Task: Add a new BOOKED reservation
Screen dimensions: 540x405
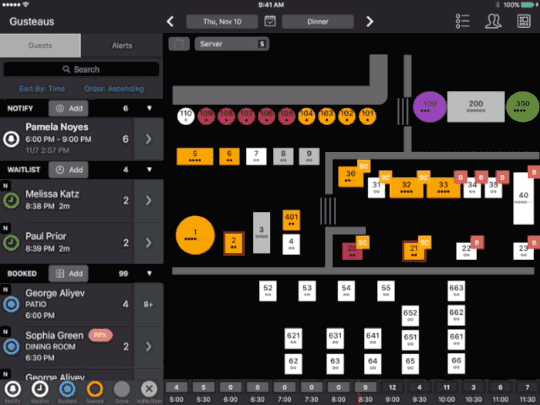Action: pyautogui.click(x=68, y=273)
